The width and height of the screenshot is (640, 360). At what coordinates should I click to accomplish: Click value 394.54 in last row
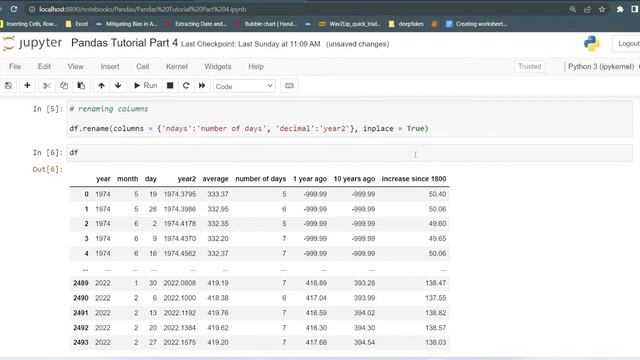point(364,342)
